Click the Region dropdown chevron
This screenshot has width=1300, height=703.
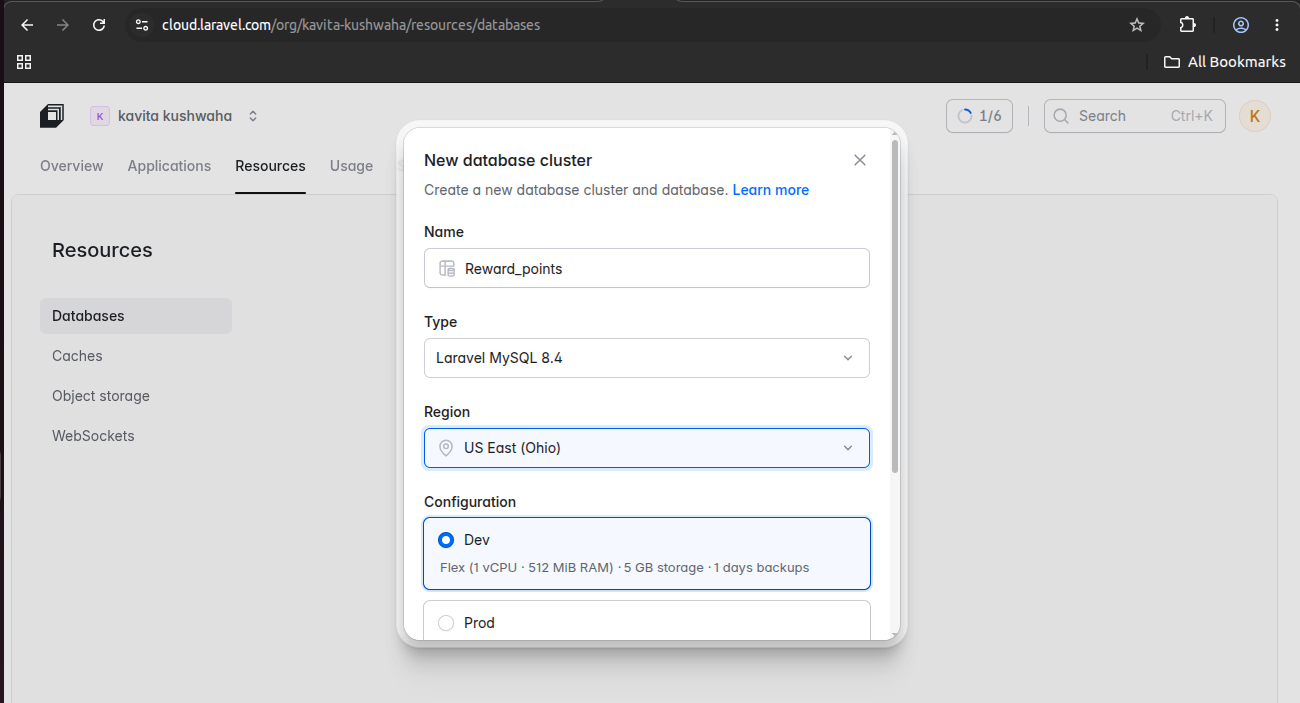pyautogui.click(x=848, y=448)
